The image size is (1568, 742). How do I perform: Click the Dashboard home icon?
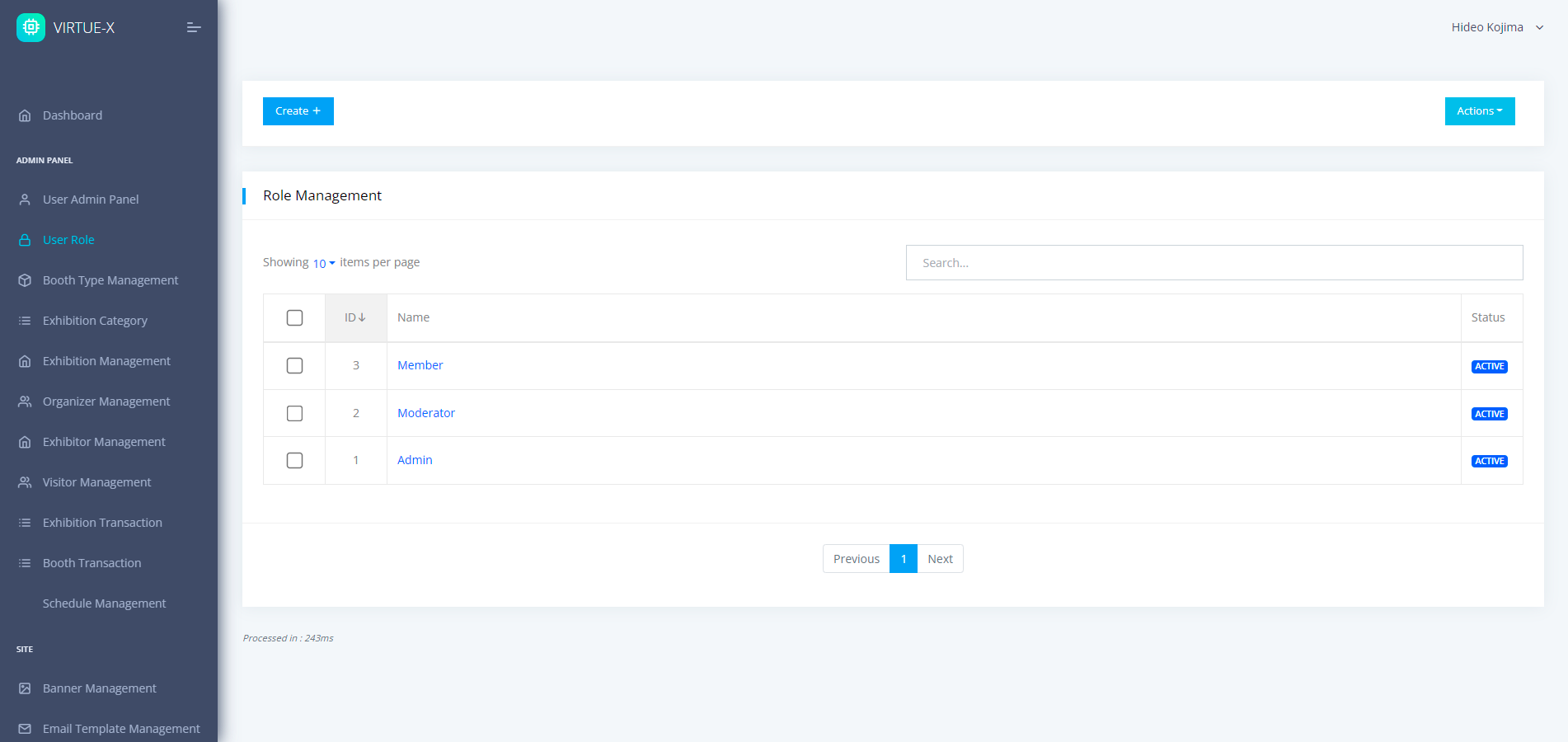click(25, 115)
